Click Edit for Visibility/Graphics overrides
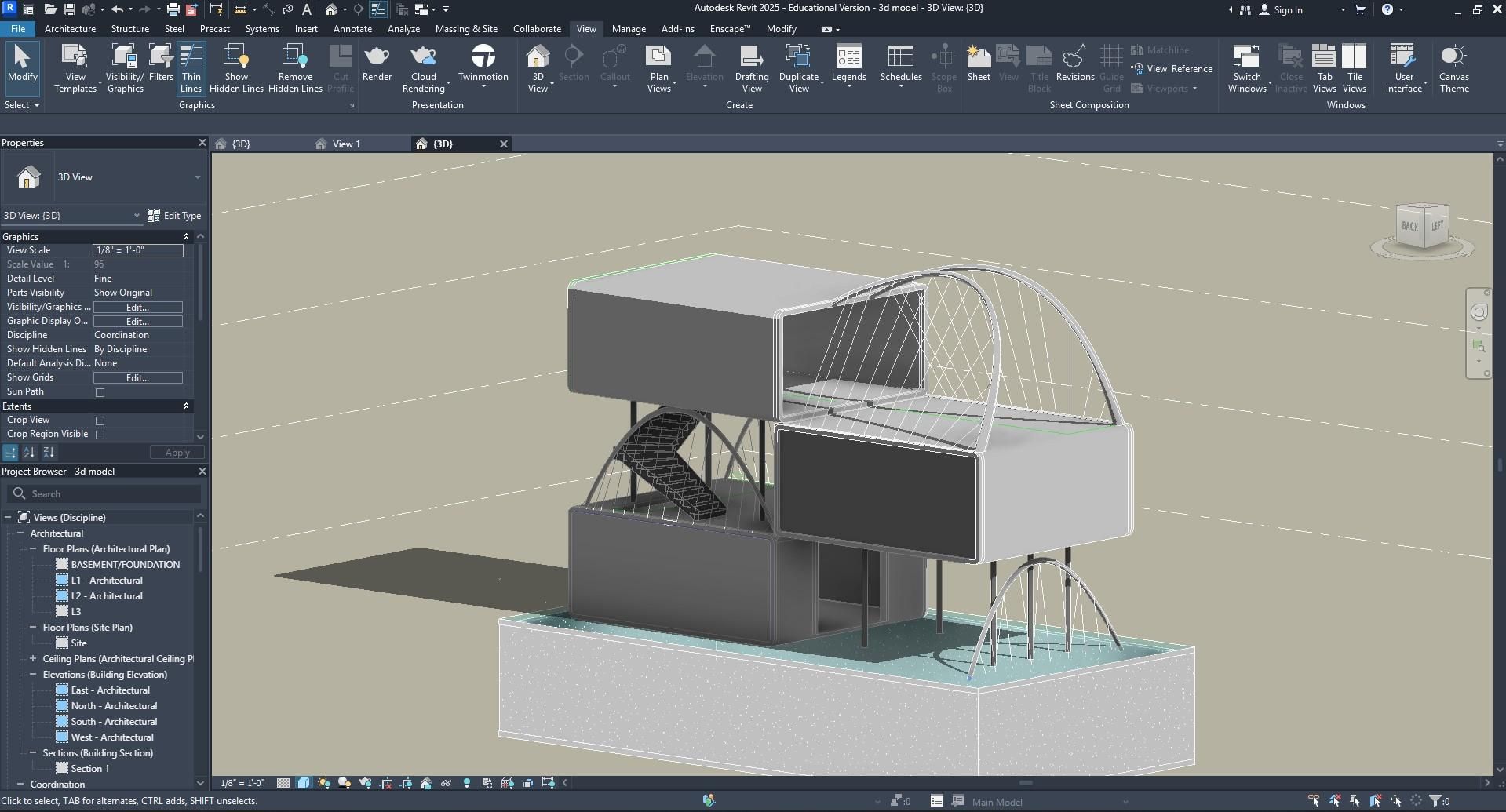The image size is (1506, 812). (138, 307)
